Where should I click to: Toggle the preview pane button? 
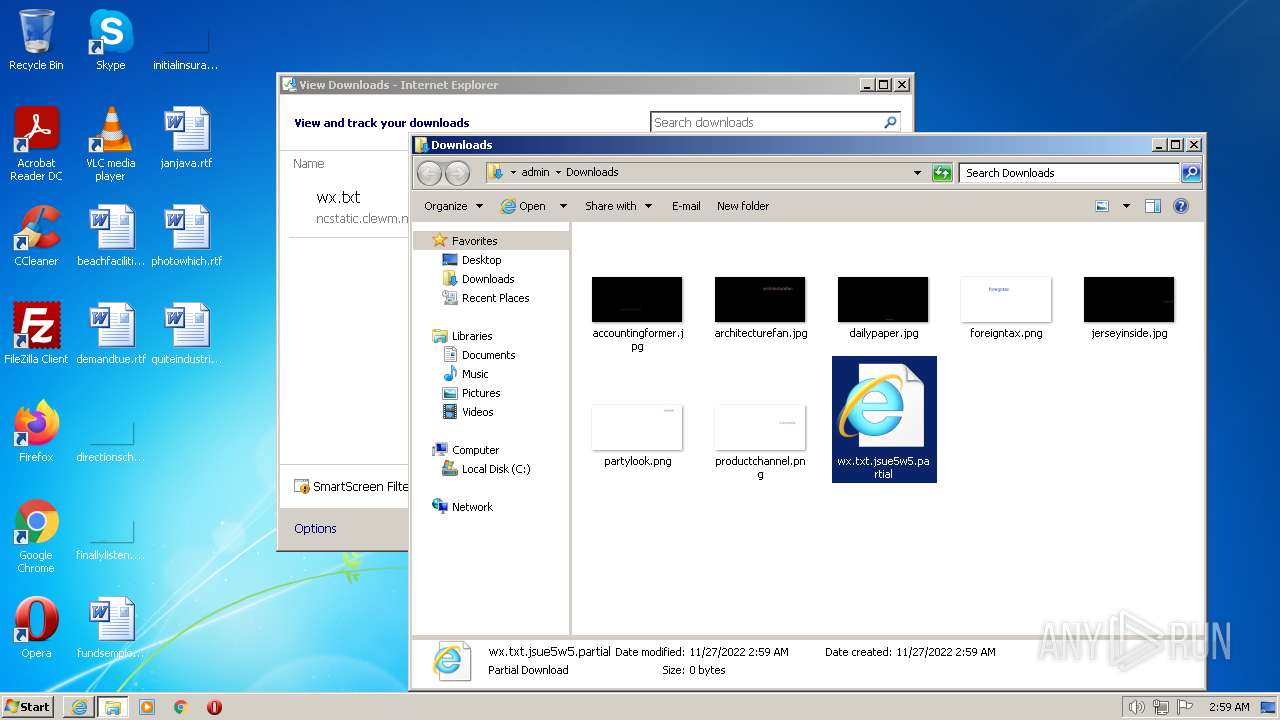click(1152, 206)
